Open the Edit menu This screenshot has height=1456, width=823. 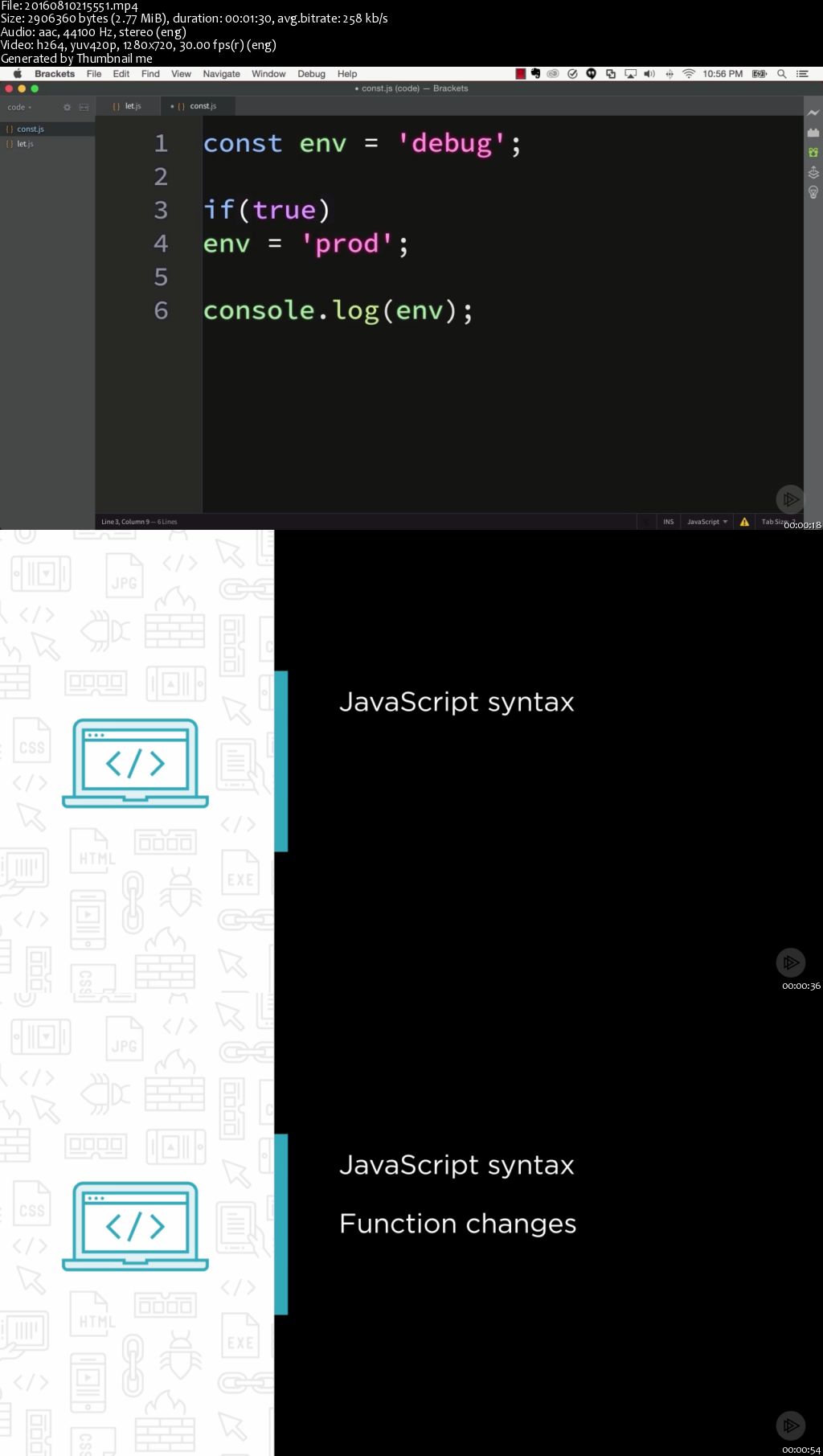pyautogui.click(x=121, y=74)
